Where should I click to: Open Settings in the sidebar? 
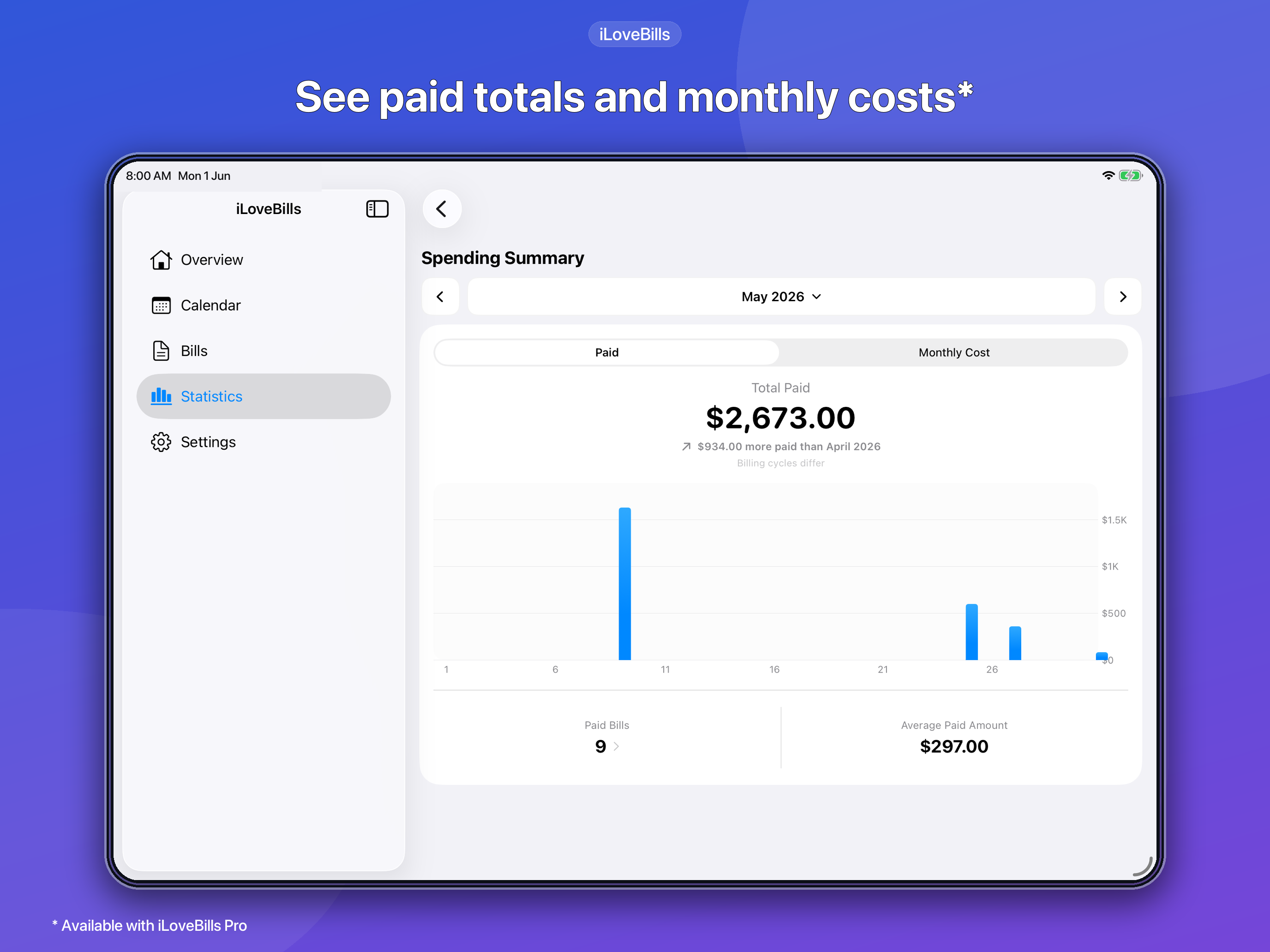264,442
